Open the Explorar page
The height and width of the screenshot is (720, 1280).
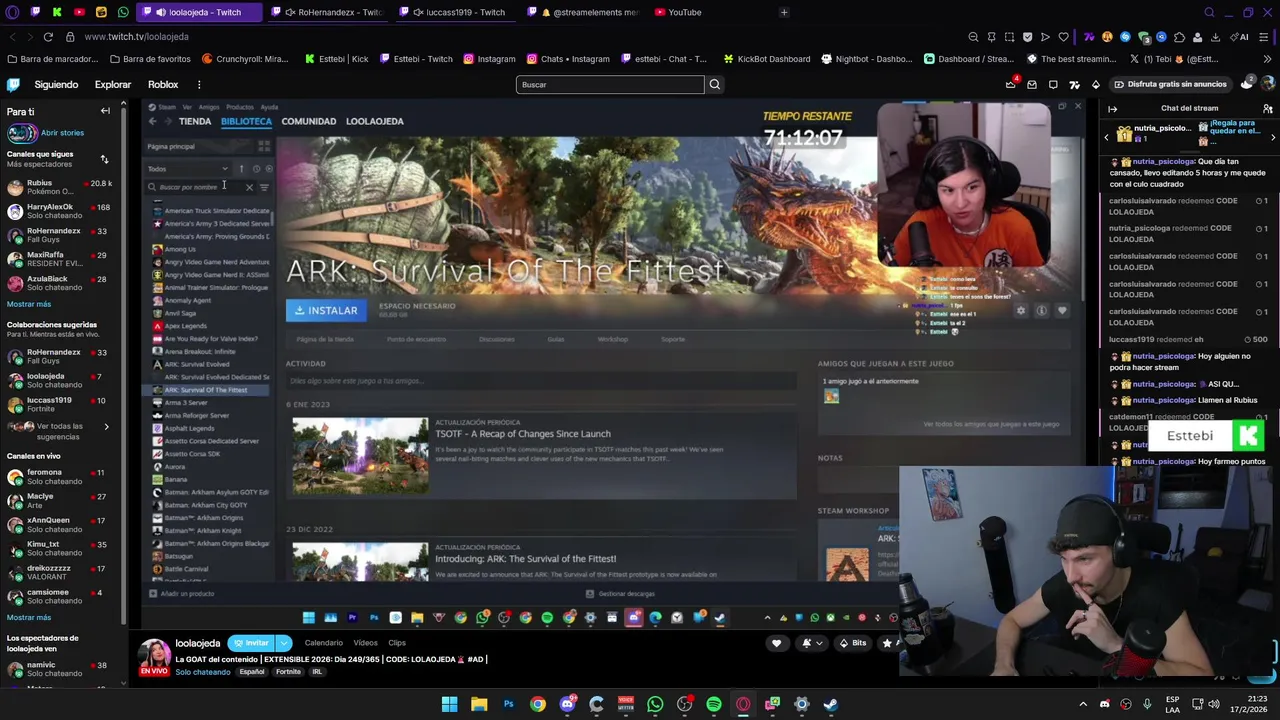tap(113, 85)
